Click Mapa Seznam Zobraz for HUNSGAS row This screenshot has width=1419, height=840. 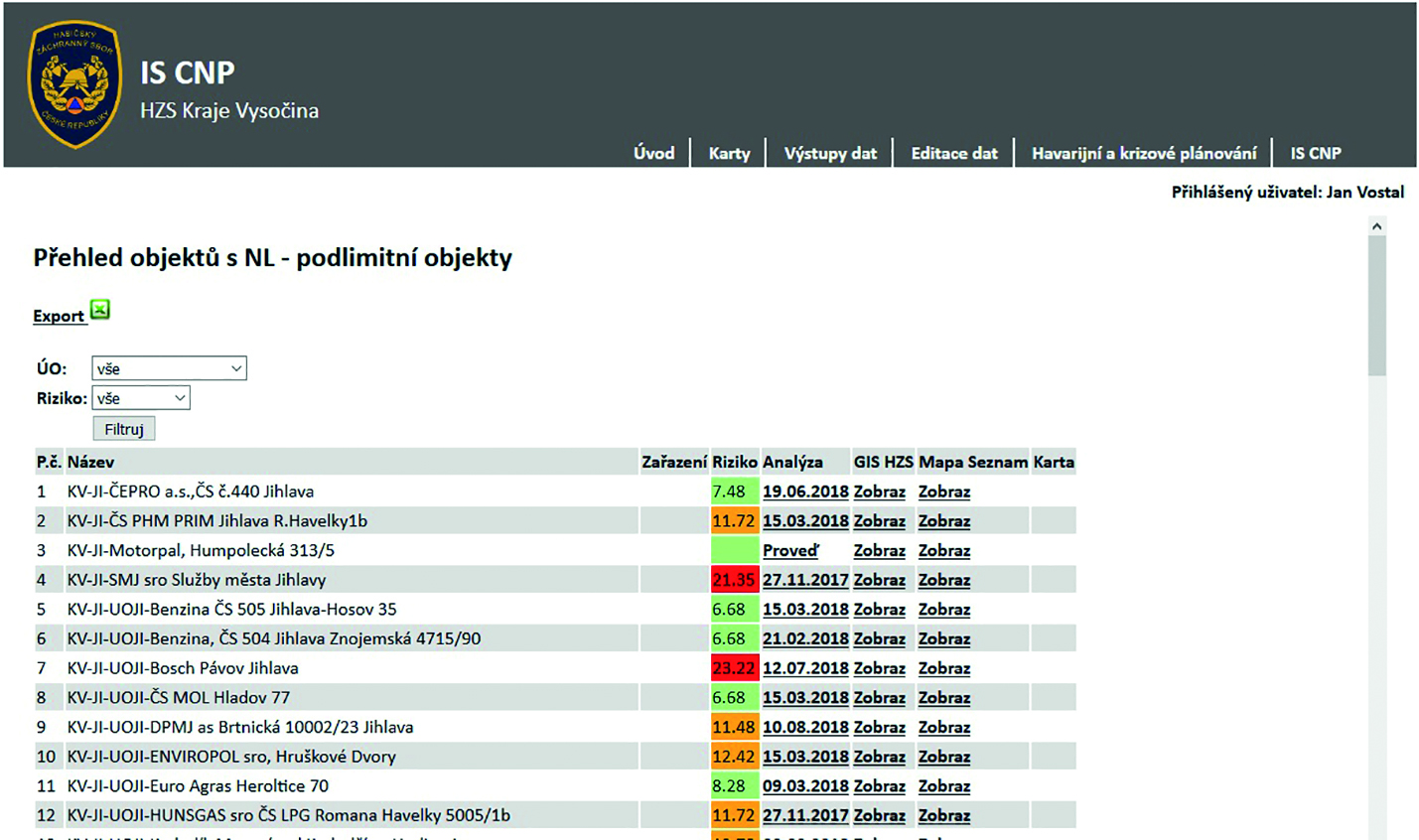944,816
